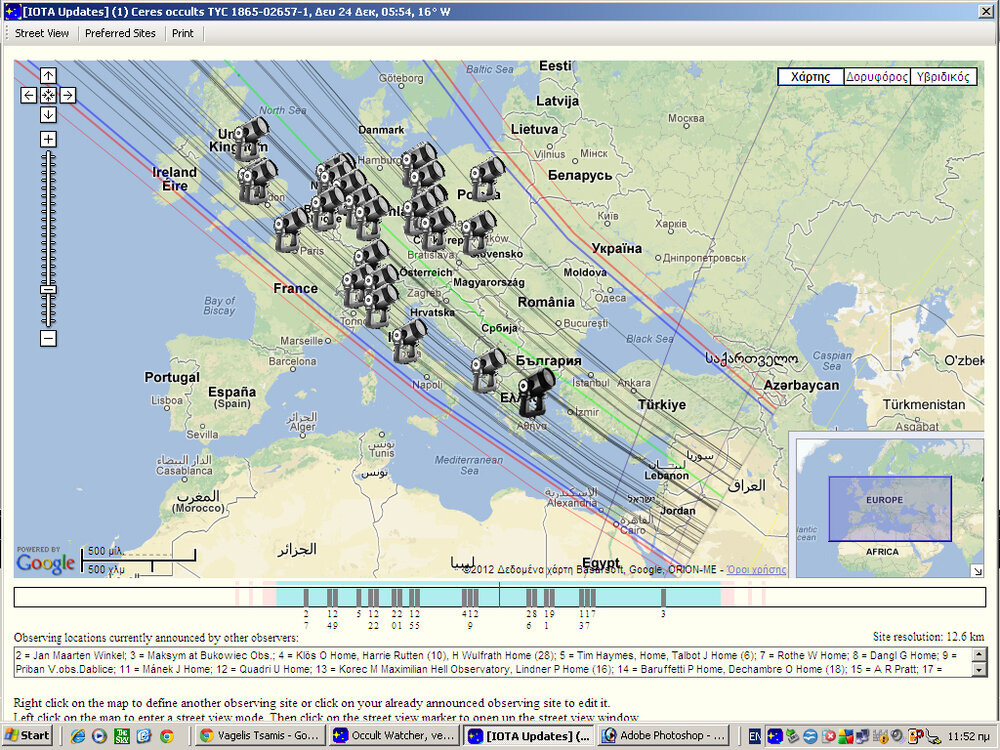Pan the map north using the up arrow
This screenshot has width=1000, height=750.
[47, 74]
